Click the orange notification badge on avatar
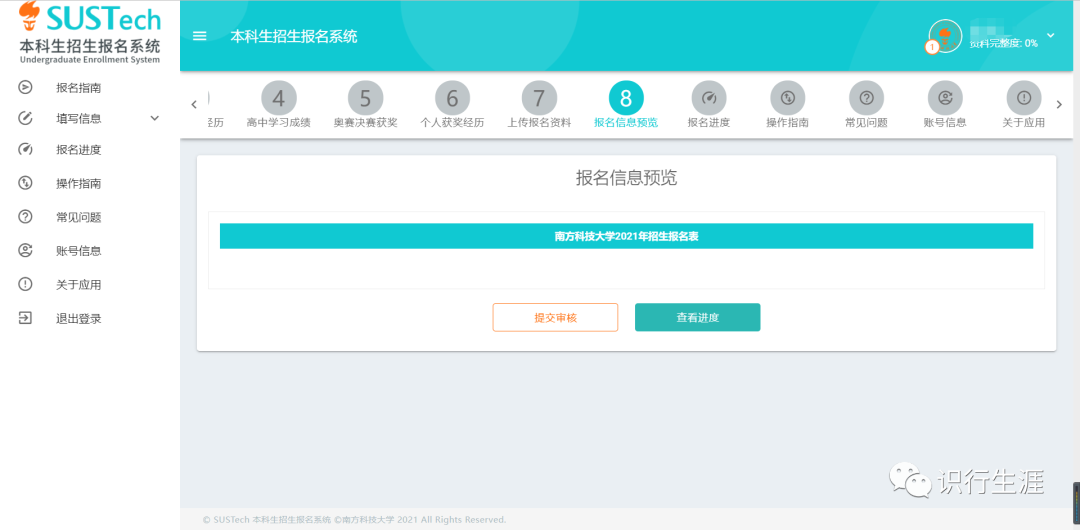This screenshot has width=1080, height=530. 932,48
